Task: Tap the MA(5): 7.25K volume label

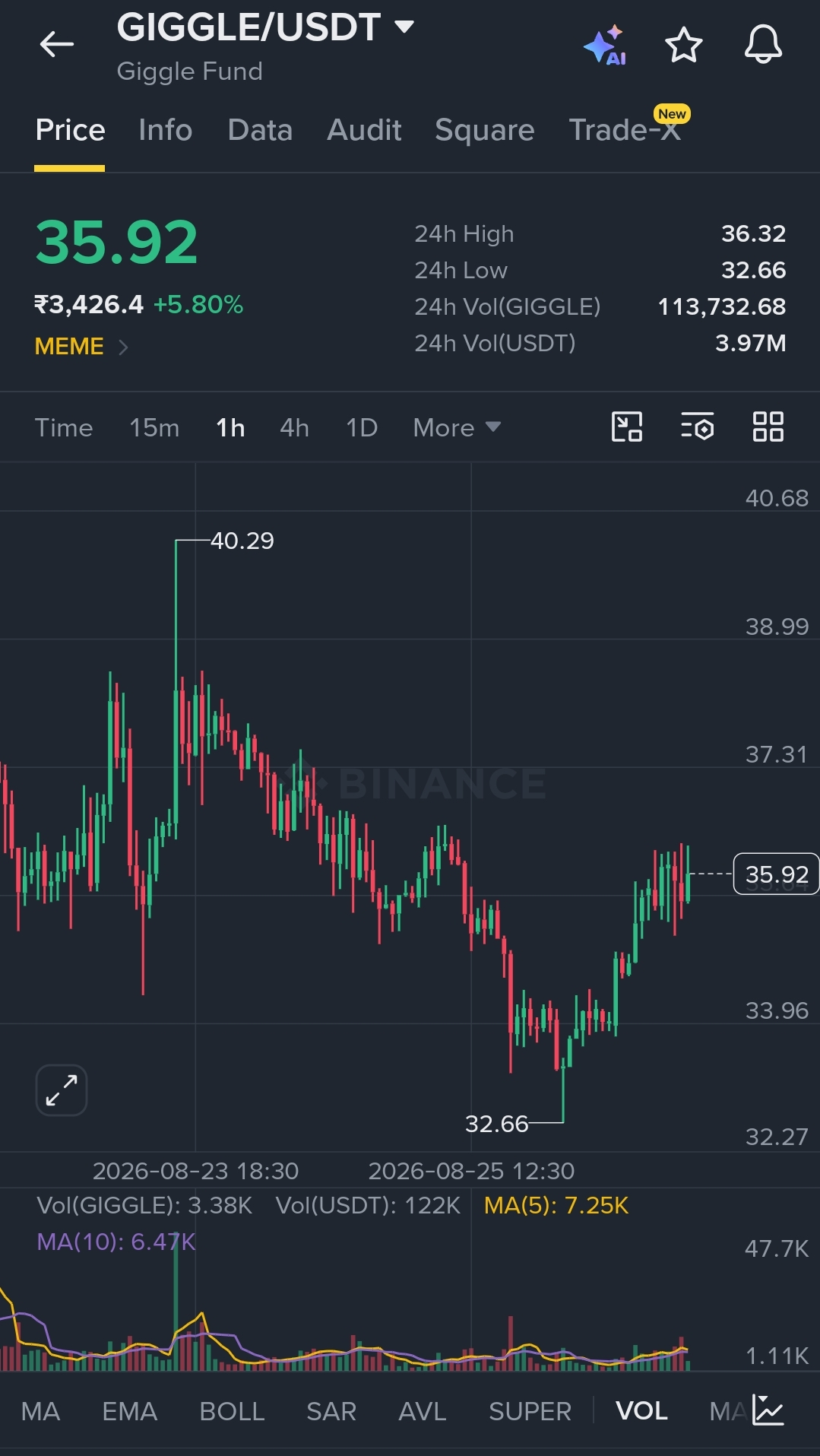Action: point(556,1205)
